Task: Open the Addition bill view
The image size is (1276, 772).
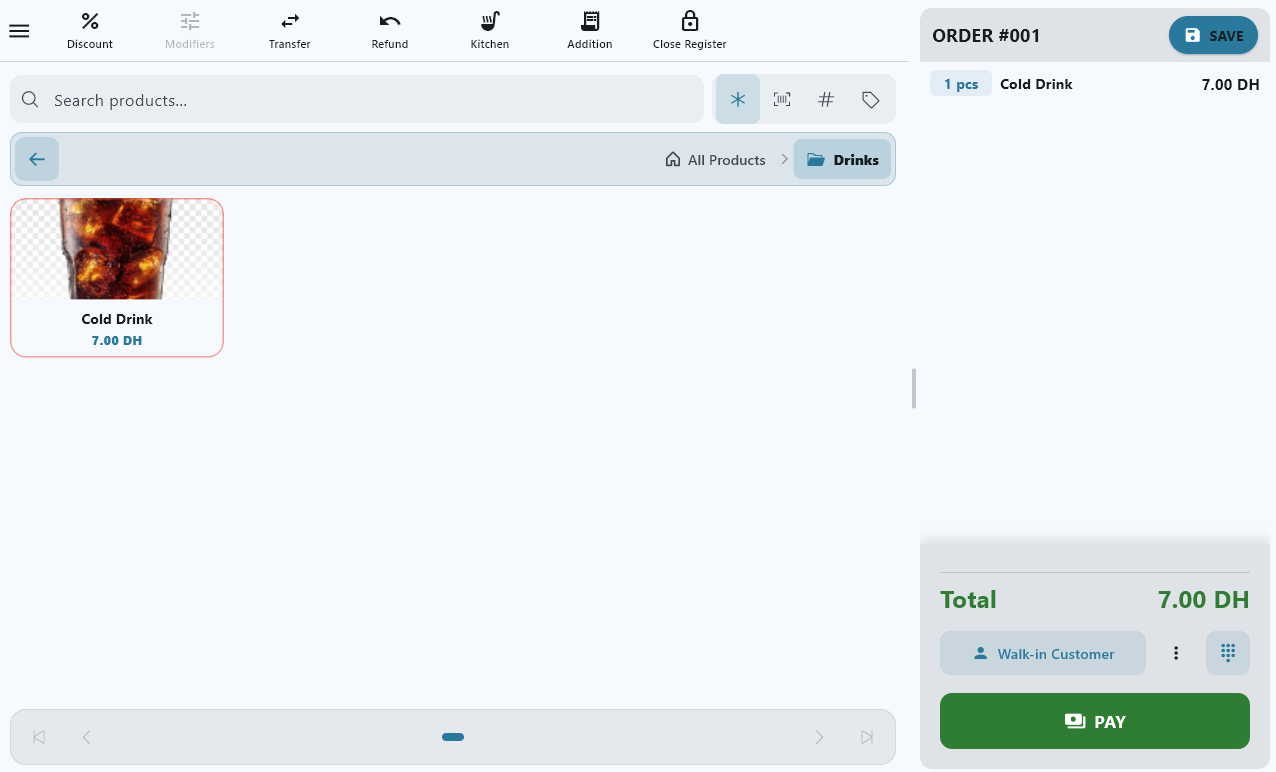Action: (590, 31)
